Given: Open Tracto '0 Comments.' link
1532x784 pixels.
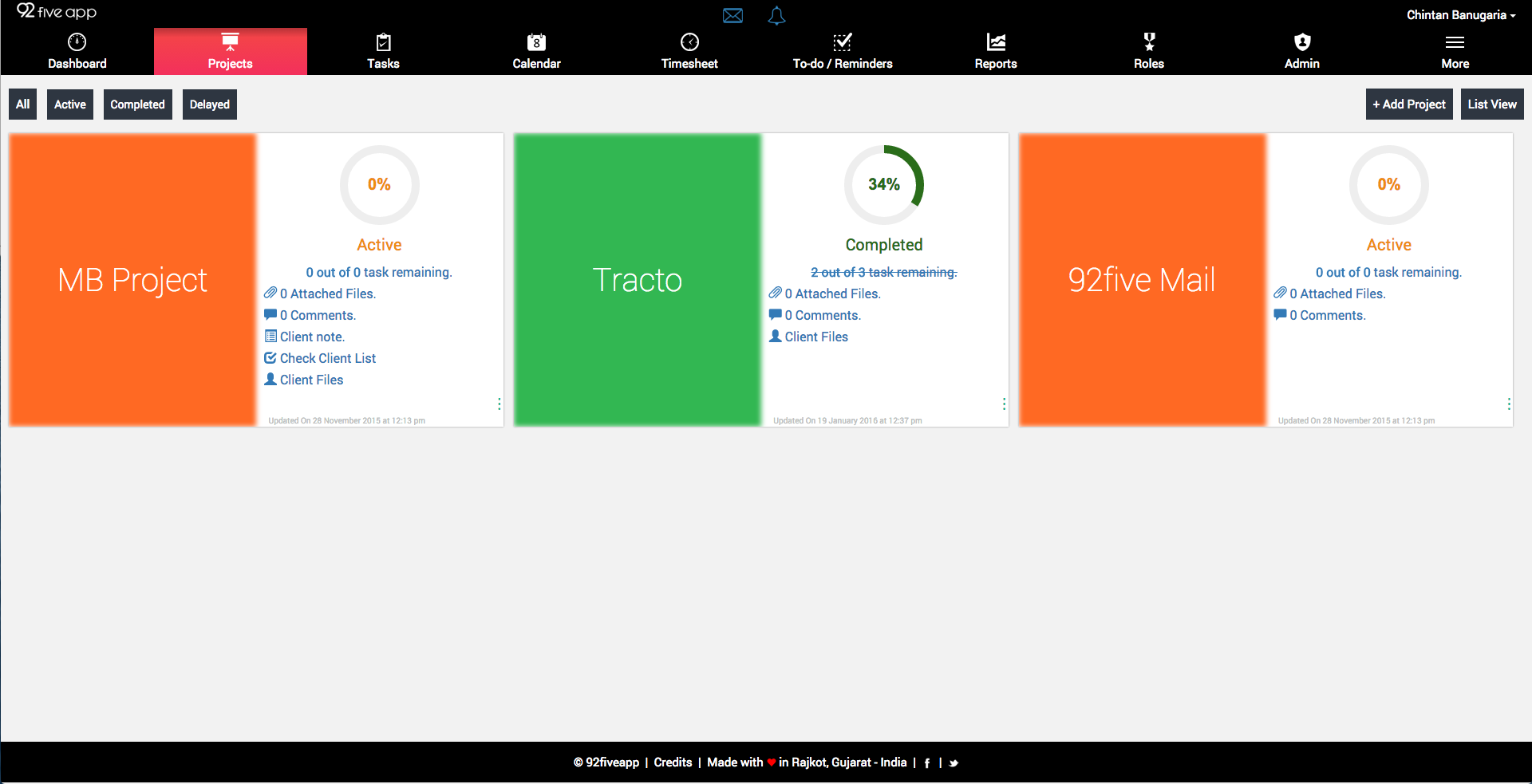Looking at the screenshot, I should 823,315.
